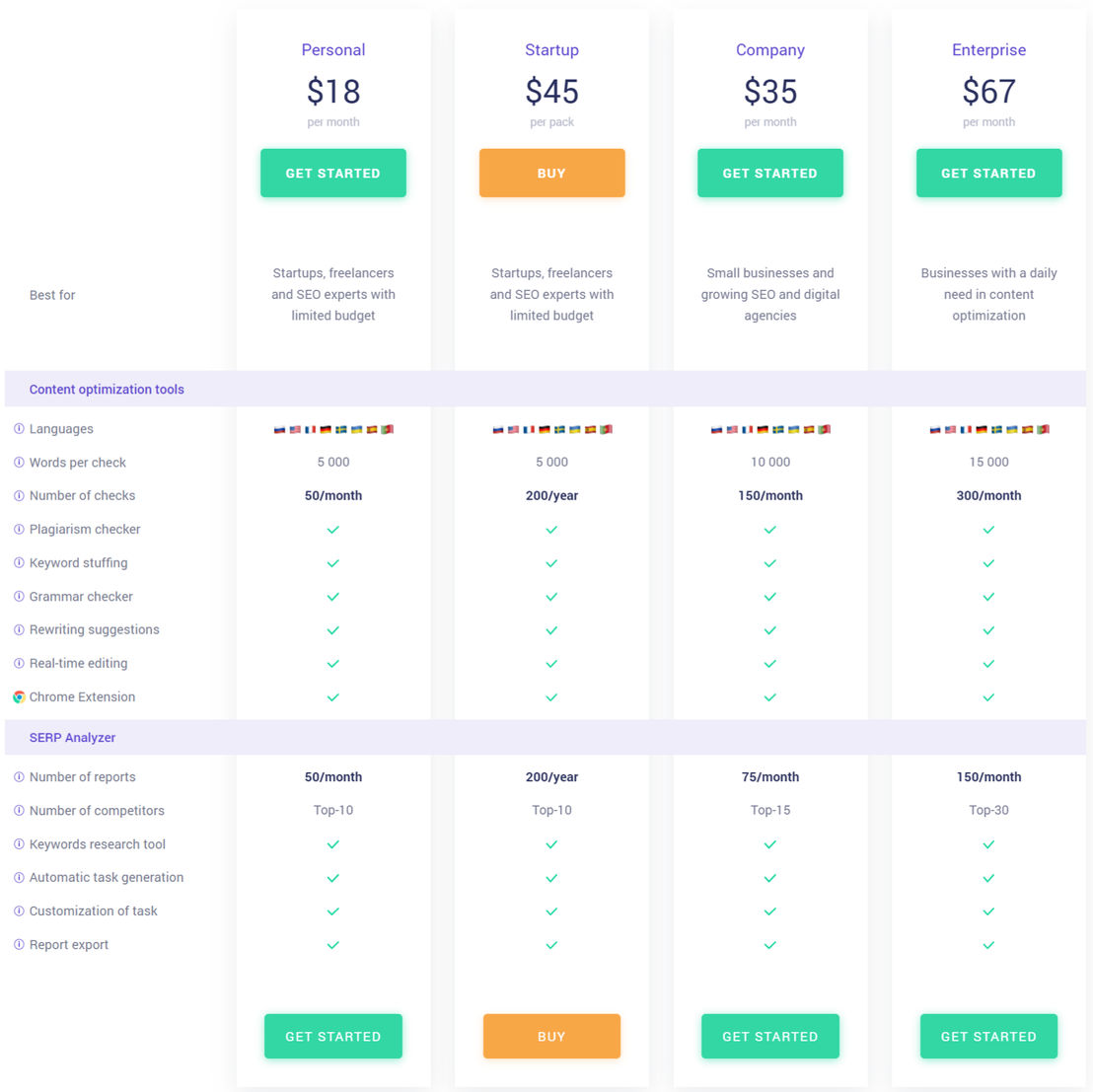The image size is (1093, 1092).
Task: Click the $67 Enterprise price
Action: [988, 92]
